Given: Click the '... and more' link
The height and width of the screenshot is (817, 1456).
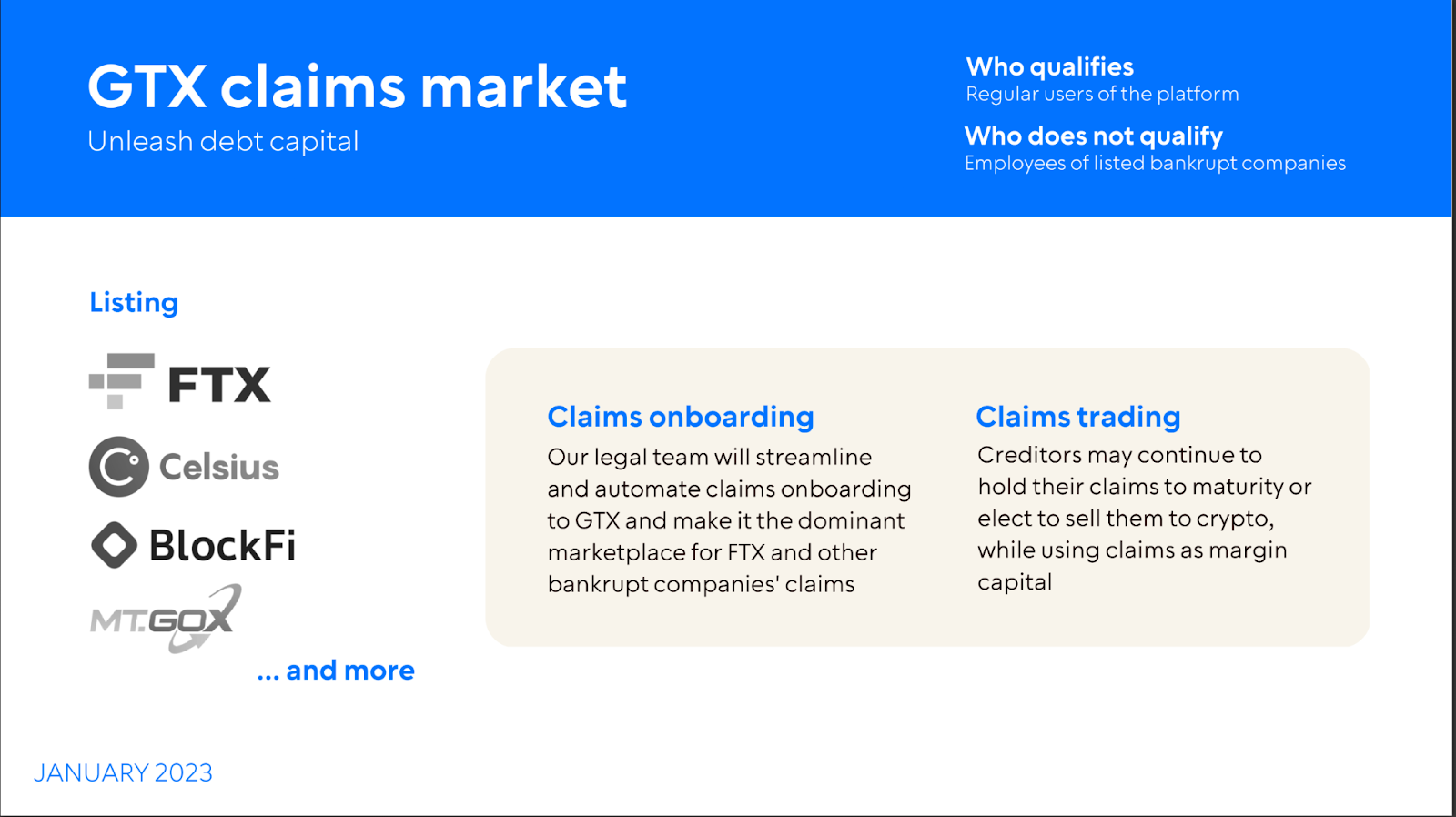Looking at the screenshot, I should 336,671.
